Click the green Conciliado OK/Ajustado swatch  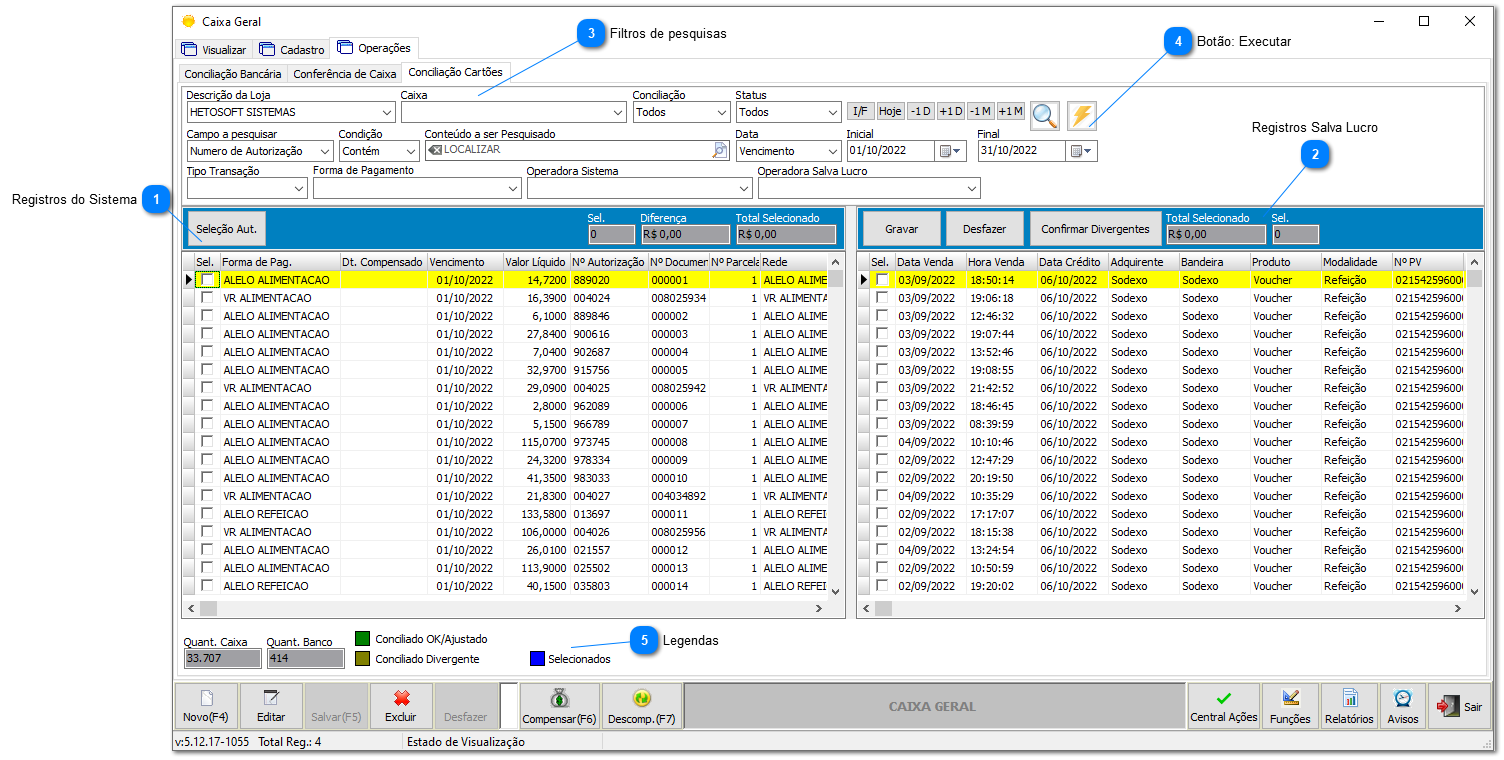[363, 639]
